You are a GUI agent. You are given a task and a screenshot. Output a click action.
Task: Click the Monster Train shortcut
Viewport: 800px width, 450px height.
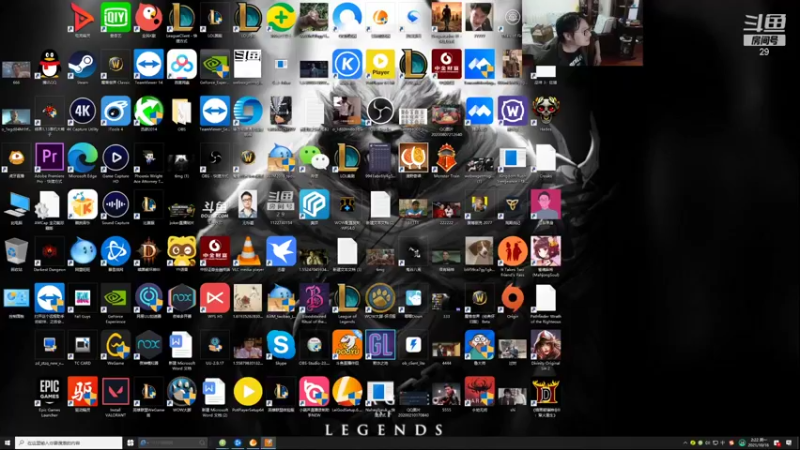point(446,159)
